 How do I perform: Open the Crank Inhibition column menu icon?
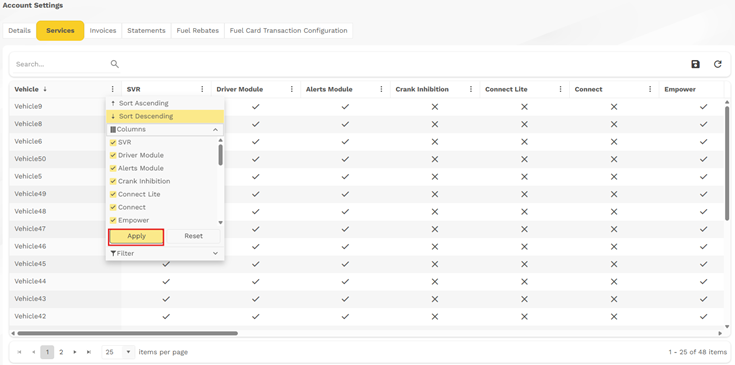tap(471, 89)
